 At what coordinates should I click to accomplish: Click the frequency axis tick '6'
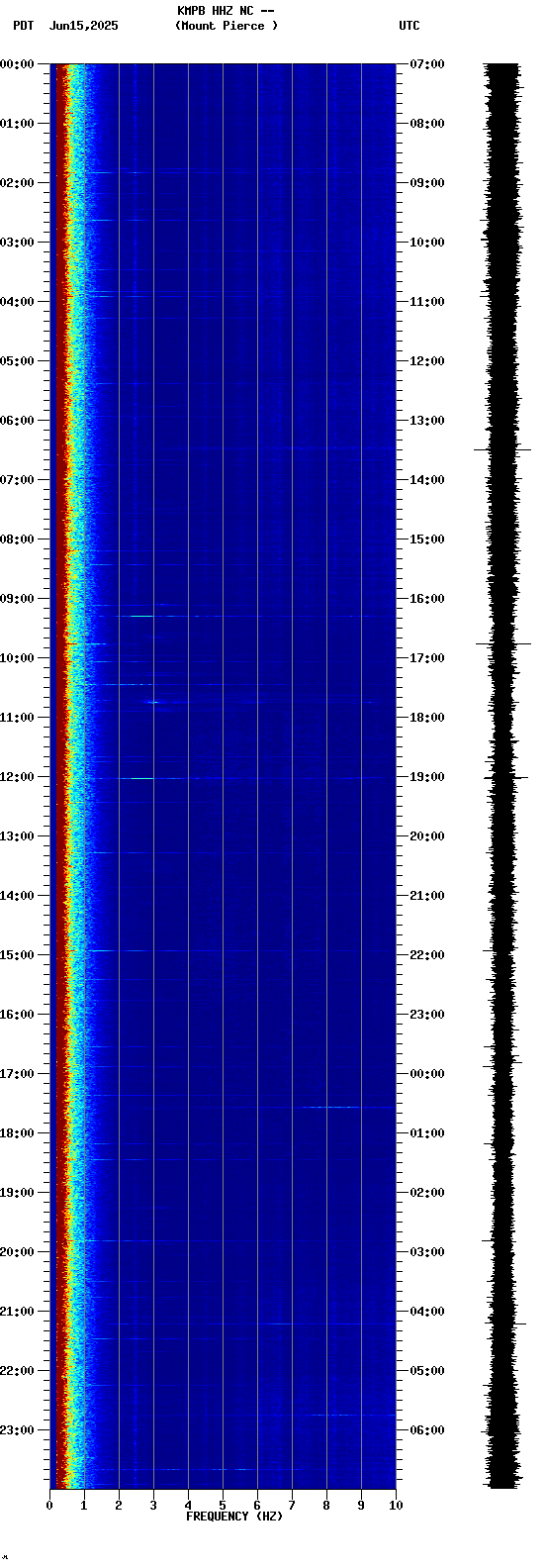(257, 1506)
